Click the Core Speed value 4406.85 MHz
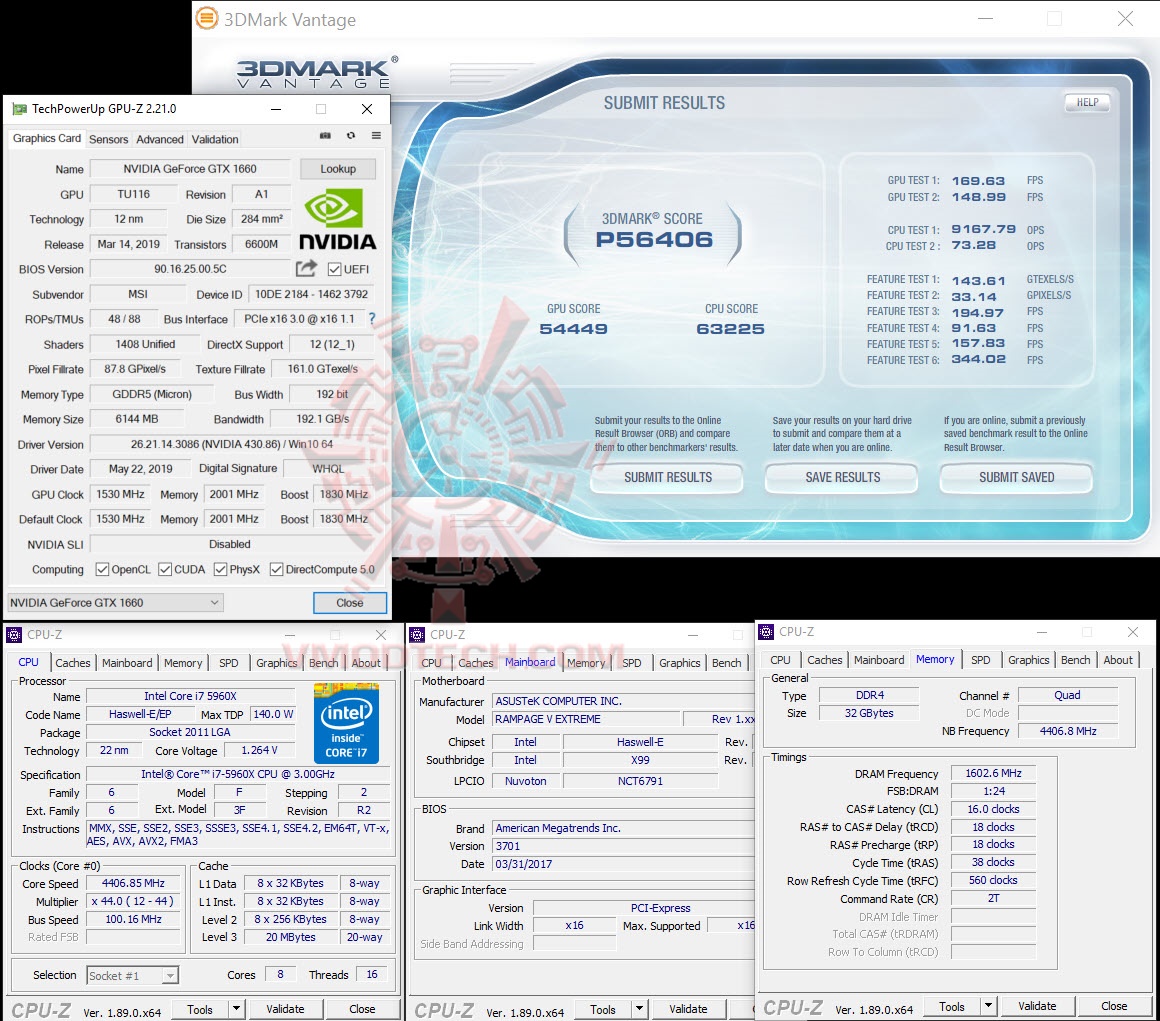The height and width of the screenshot is (1021, 1160). [x=133, y=883]
